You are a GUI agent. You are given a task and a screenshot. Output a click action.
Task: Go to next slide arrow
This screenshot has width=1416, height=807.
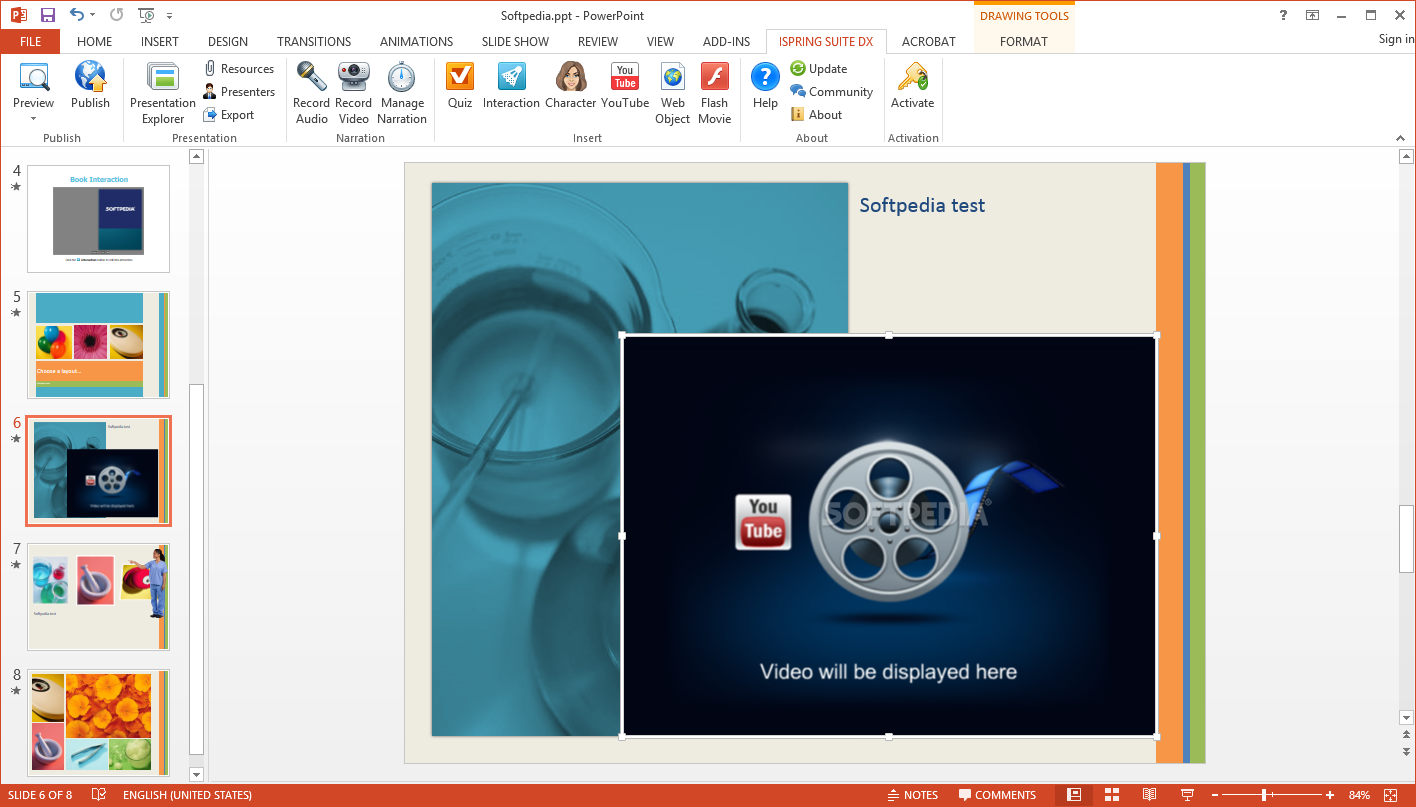(x=1407, y=751)
